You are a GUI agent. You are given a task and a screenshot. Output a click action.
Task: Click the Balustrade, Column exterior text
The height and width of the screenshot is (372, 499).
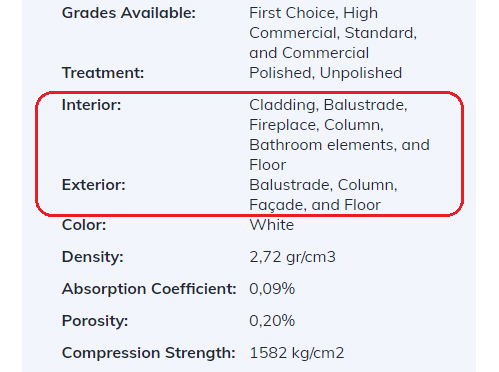pyautogui.click(x=323, y=185)
